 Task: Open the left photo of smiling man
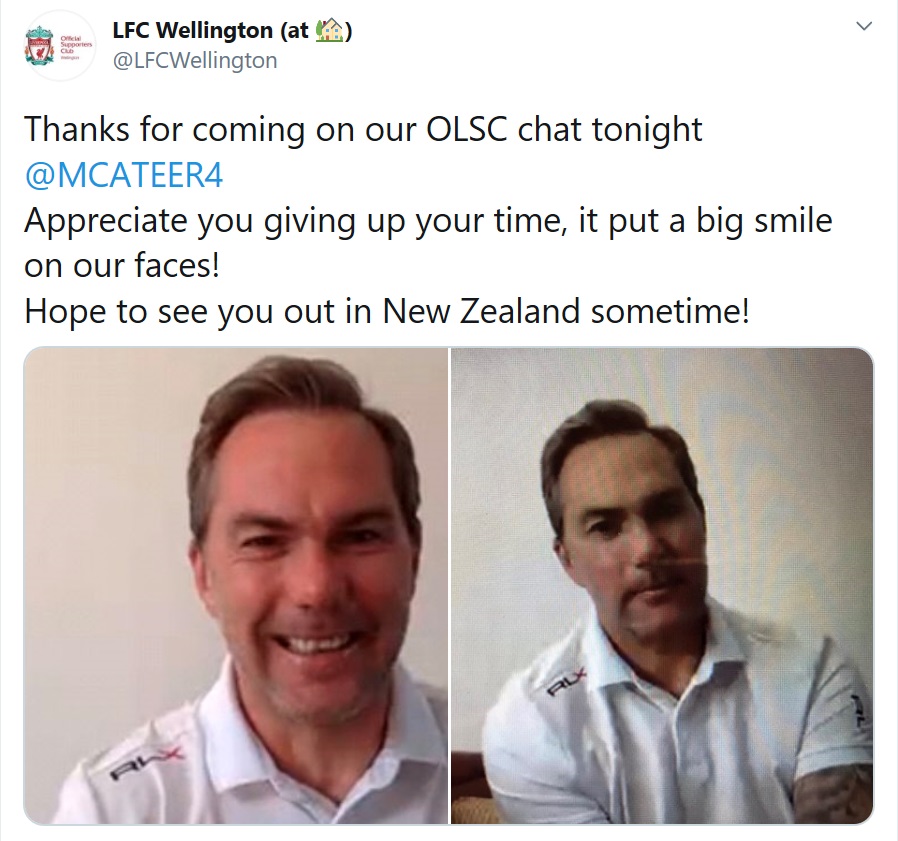click(x=236, y=585)
